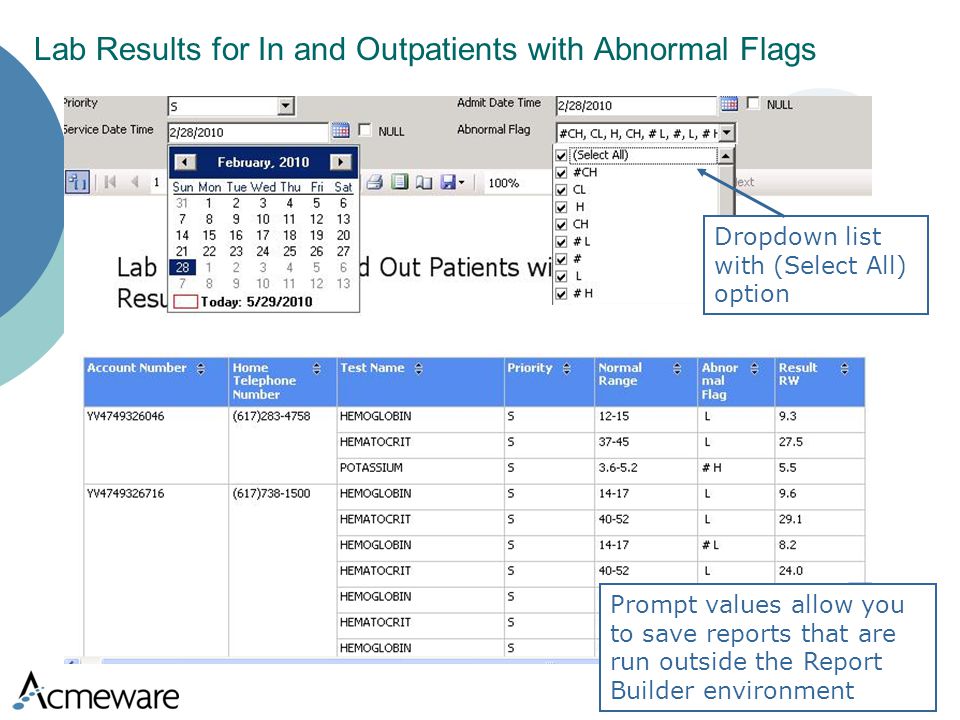Select February 28 in the calendar
The width and height of the screenshot is (960, 720).
(x=182, y=268)
